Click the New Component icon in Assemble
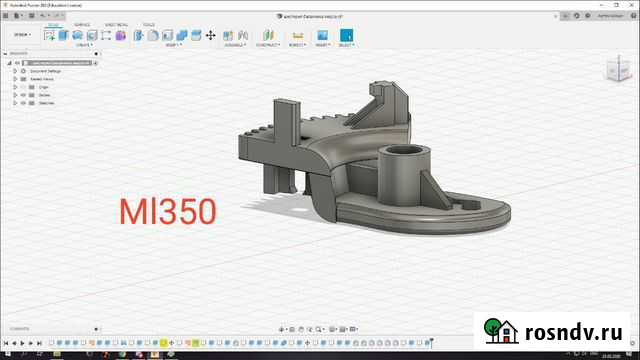The width and height of the screenshot is (640, 360). [228, 36]
